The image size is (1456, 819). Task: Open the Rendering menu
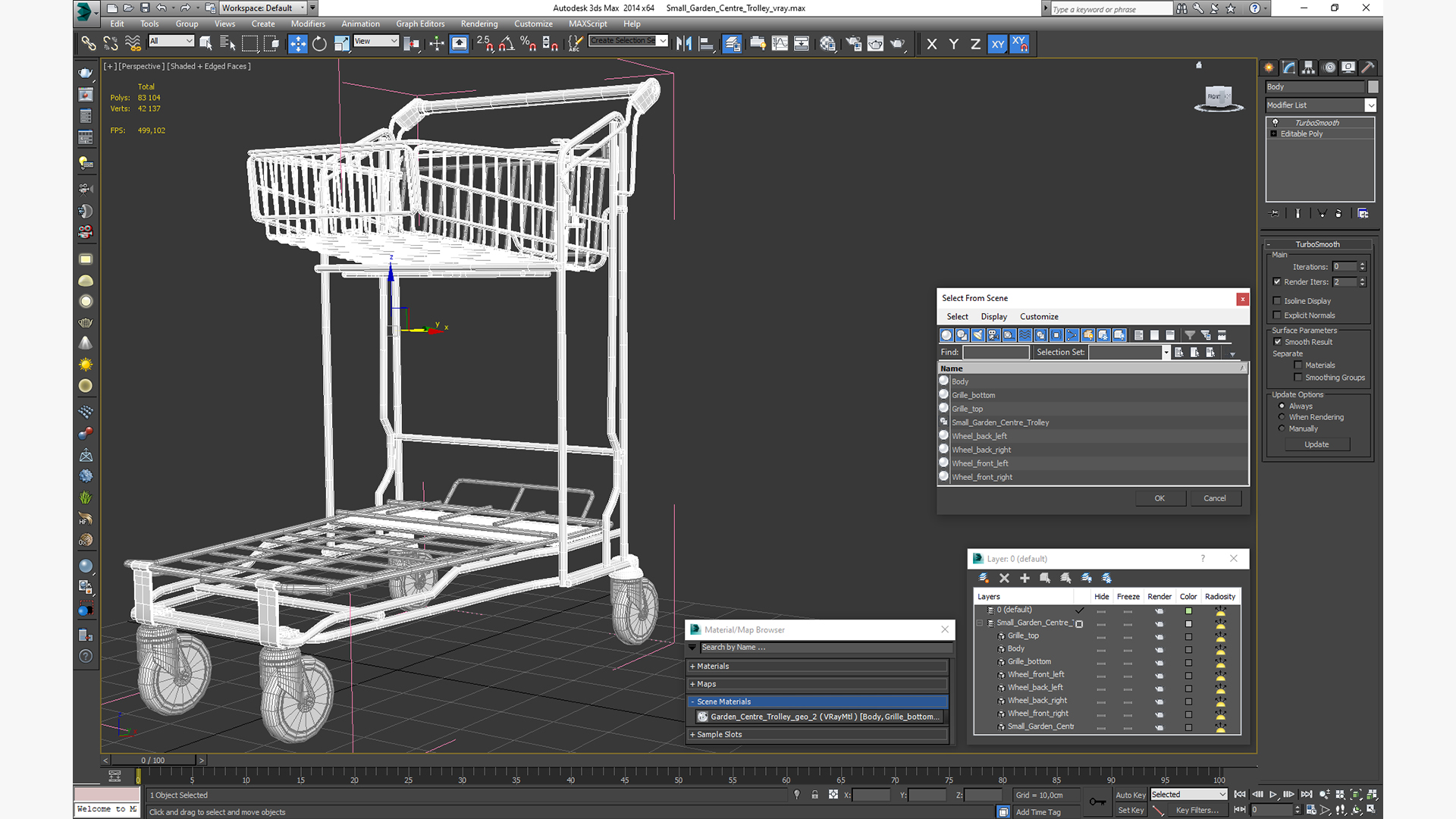(x=479, y=24)
